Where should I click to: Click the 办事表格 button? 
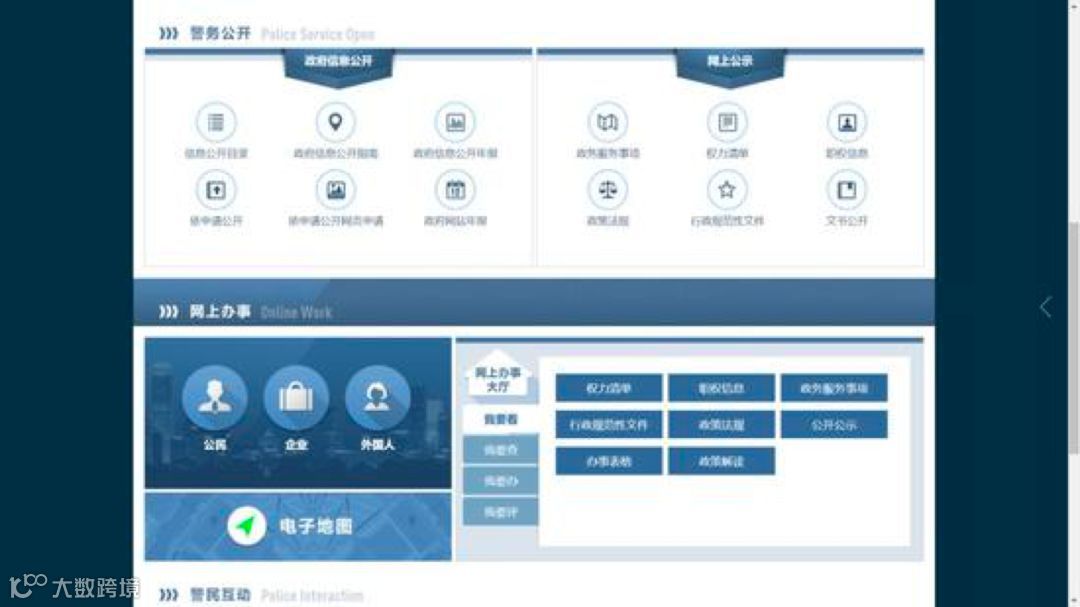point(609,461)
